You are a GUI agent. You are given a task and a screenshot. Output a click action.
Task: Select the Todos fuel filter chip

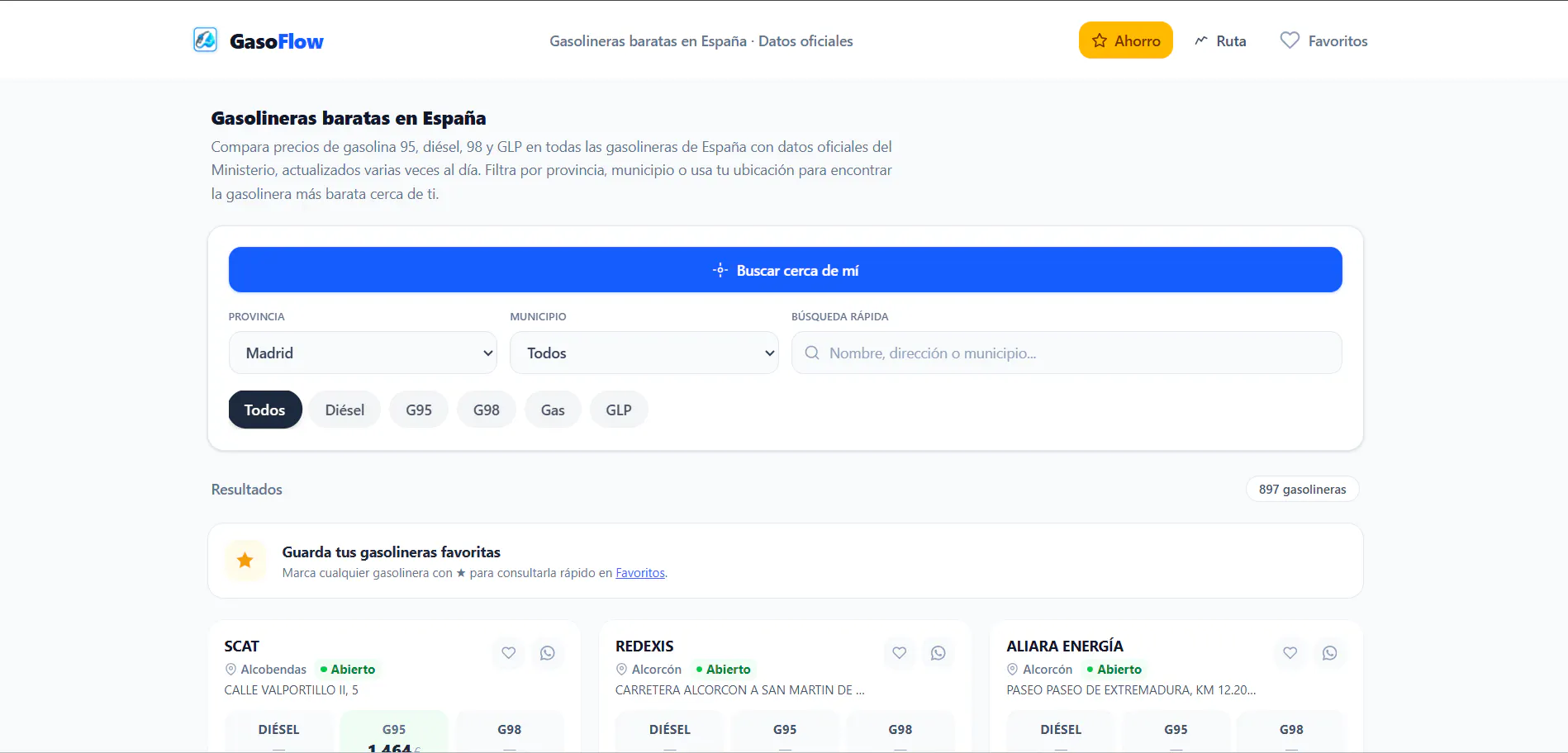265,410
